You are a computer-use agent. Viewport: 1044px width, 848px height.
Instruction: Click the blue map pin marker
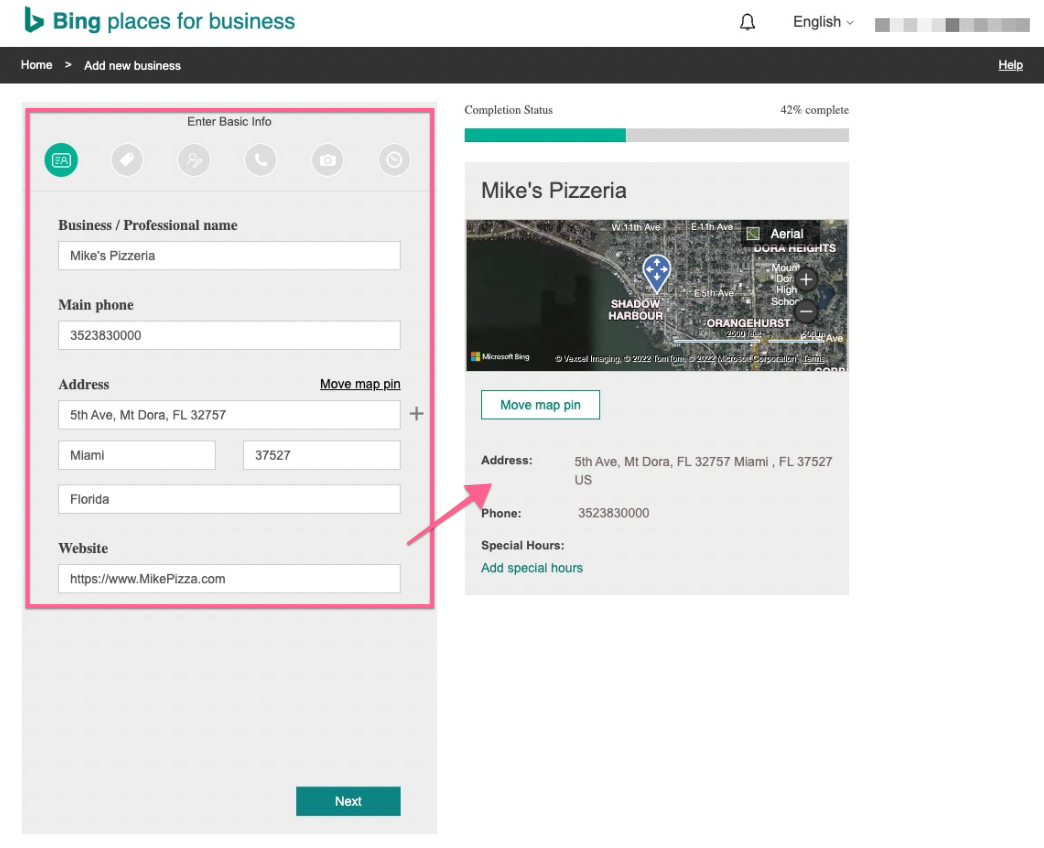[656, 271]
